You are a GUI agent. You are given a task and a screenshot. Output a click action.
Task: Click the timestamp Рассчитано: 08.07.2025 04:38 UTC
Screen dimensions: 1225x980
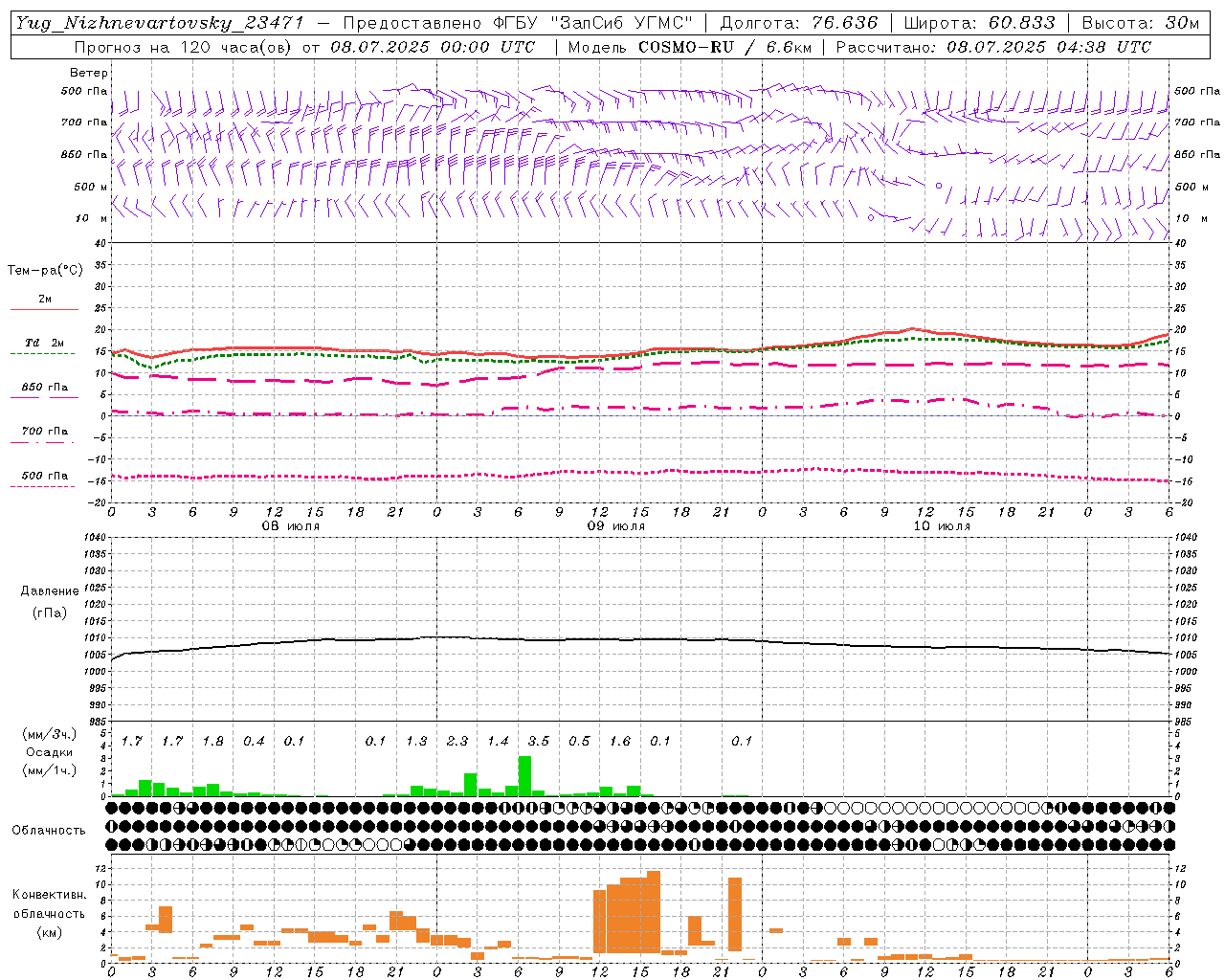click(x=993, y=47)
